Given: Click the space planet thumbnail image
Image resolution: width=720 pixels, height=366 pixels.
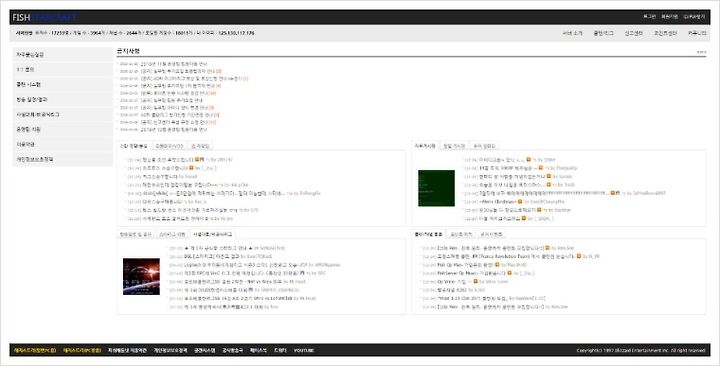Looking at the screenshot, I should pos(141,276).
